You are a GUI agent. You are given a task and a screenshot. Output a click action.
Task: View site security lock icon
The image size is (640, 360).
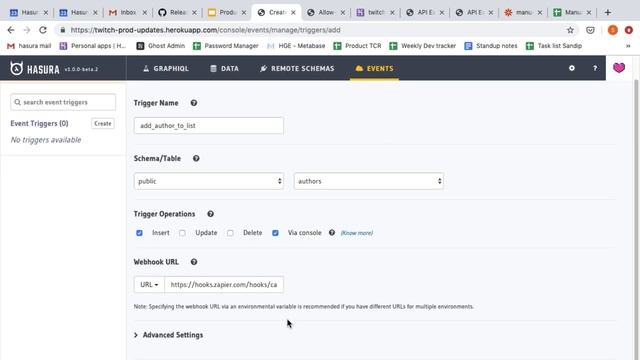(x=62, y=30)
